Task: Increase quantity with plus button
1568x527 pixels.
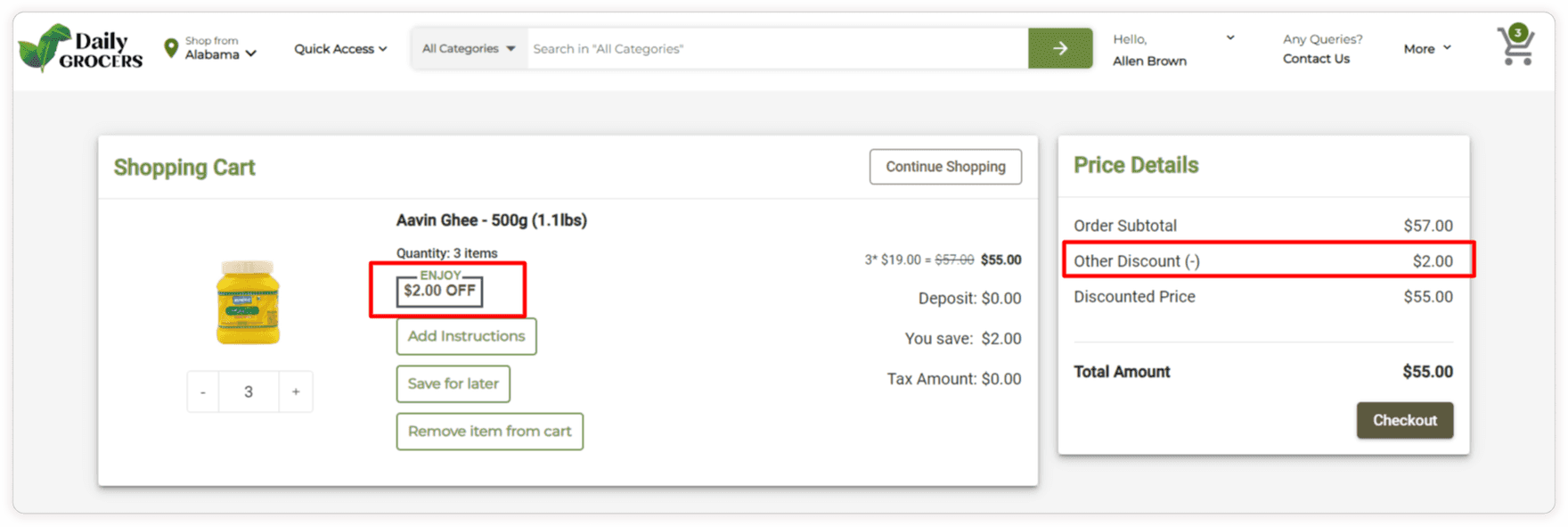Action: (x=296, y=391)
